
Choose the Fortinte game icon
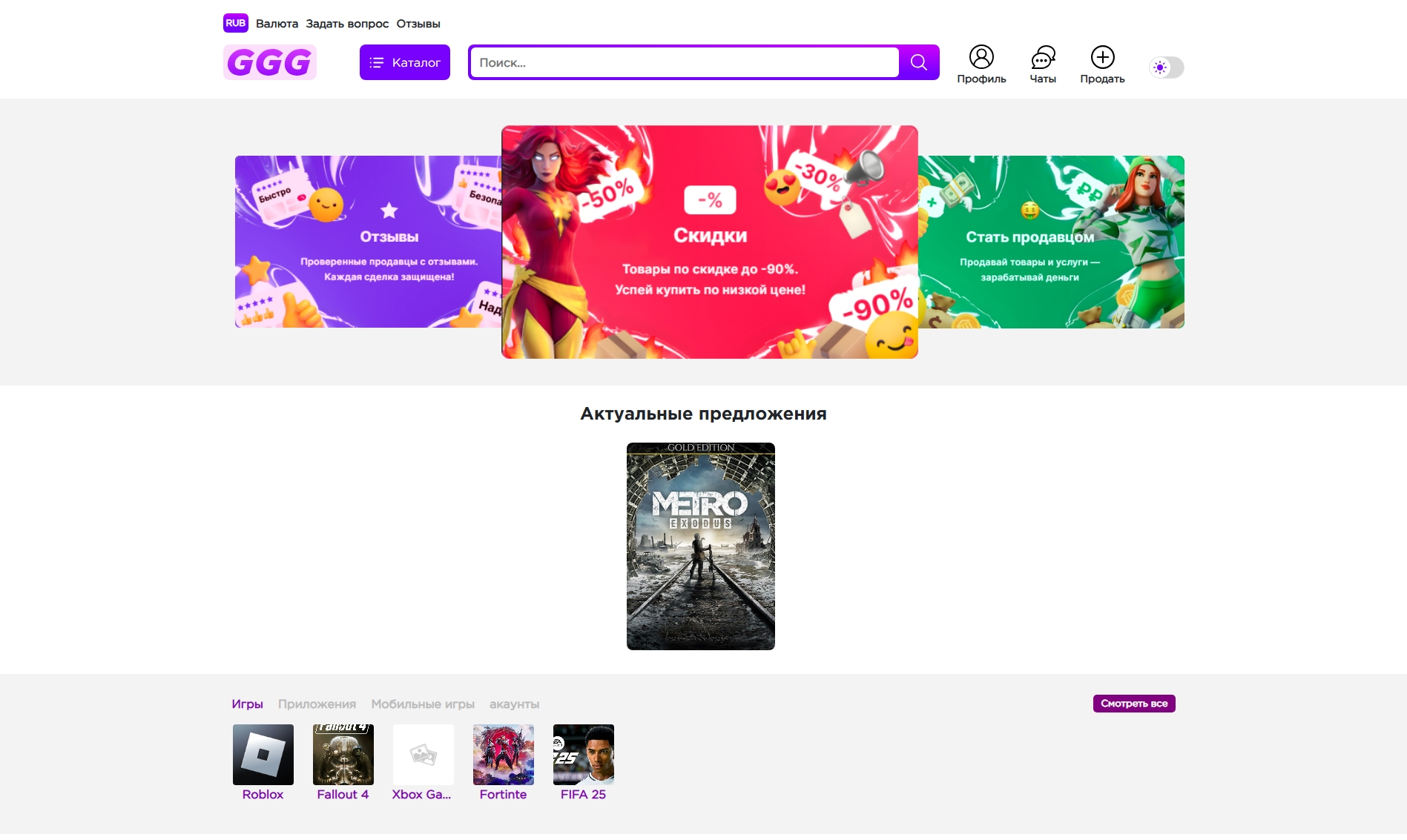coord(503,755)
